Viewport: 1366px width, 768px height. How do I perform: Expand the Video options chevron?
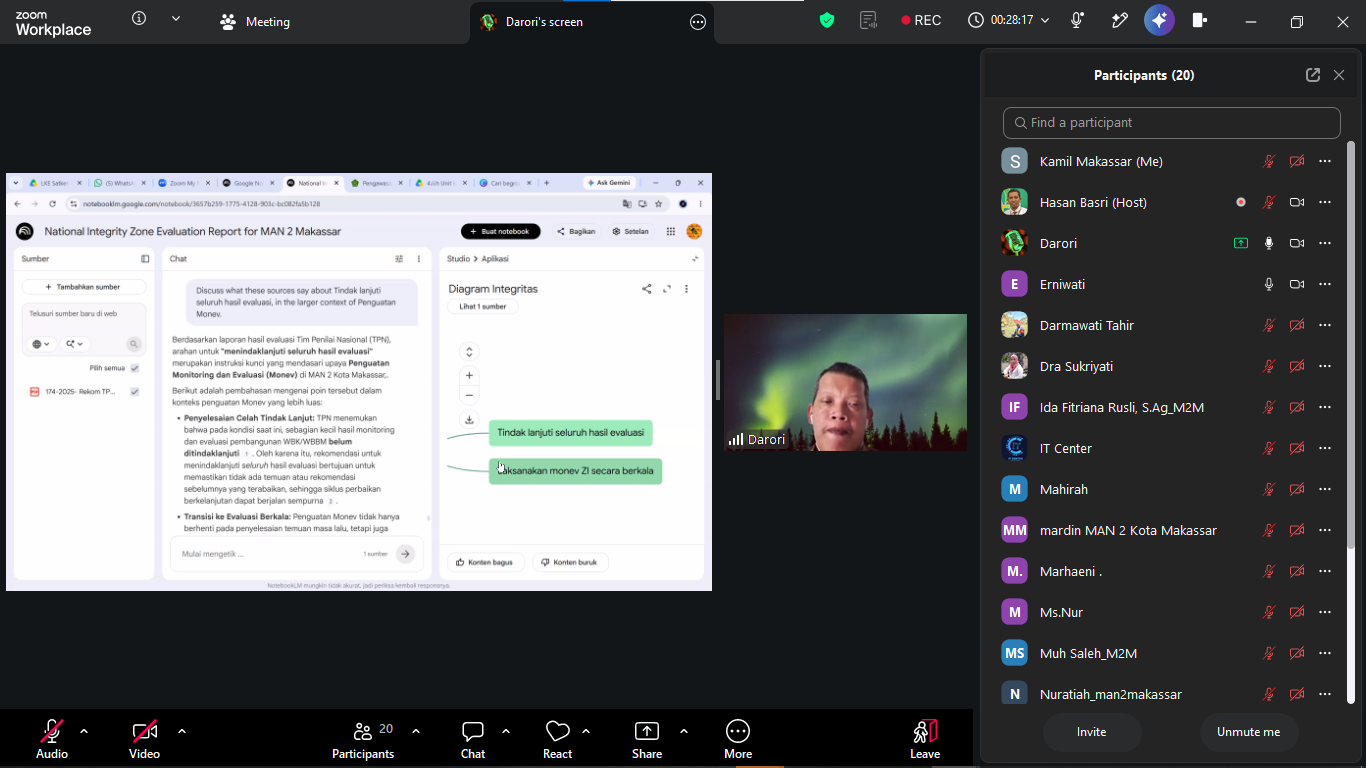point(182,731)
